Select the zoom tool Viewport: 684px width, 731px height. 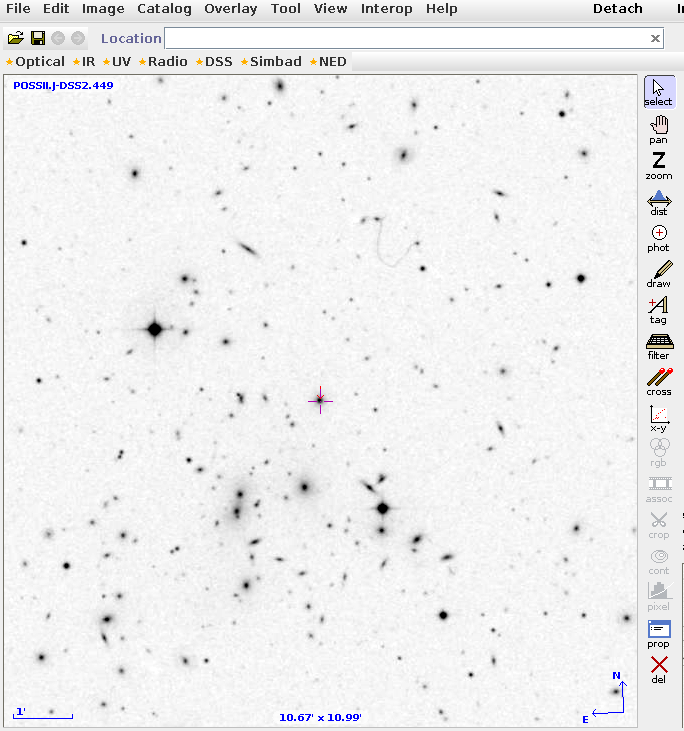658,164
